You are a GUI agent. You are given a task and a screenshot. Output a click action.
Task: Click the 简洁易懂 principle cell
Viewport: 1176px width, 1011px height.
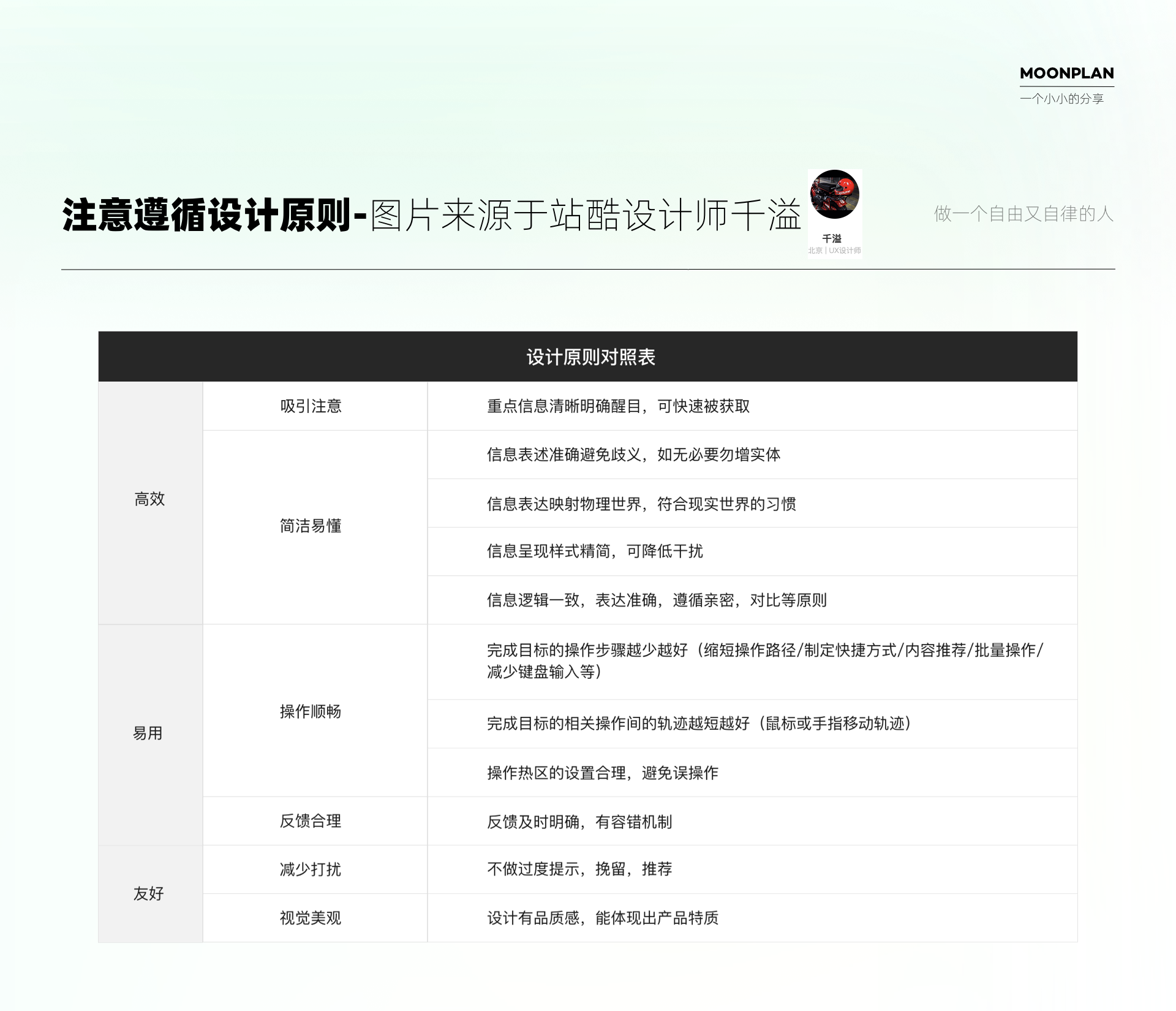311,526
